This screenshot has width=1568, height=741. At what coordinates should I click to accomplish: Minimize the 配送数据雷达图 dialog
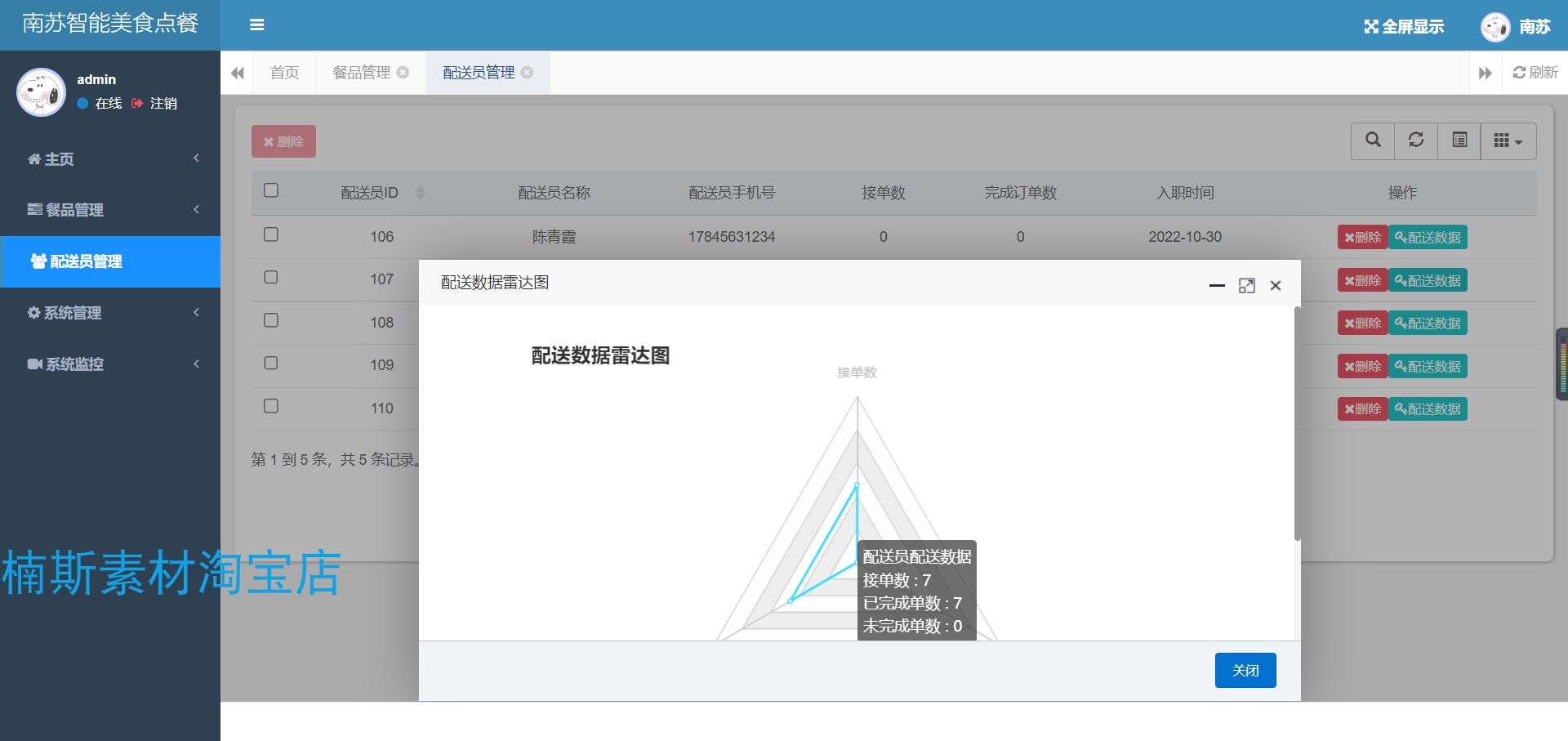tap(1217, 286)
